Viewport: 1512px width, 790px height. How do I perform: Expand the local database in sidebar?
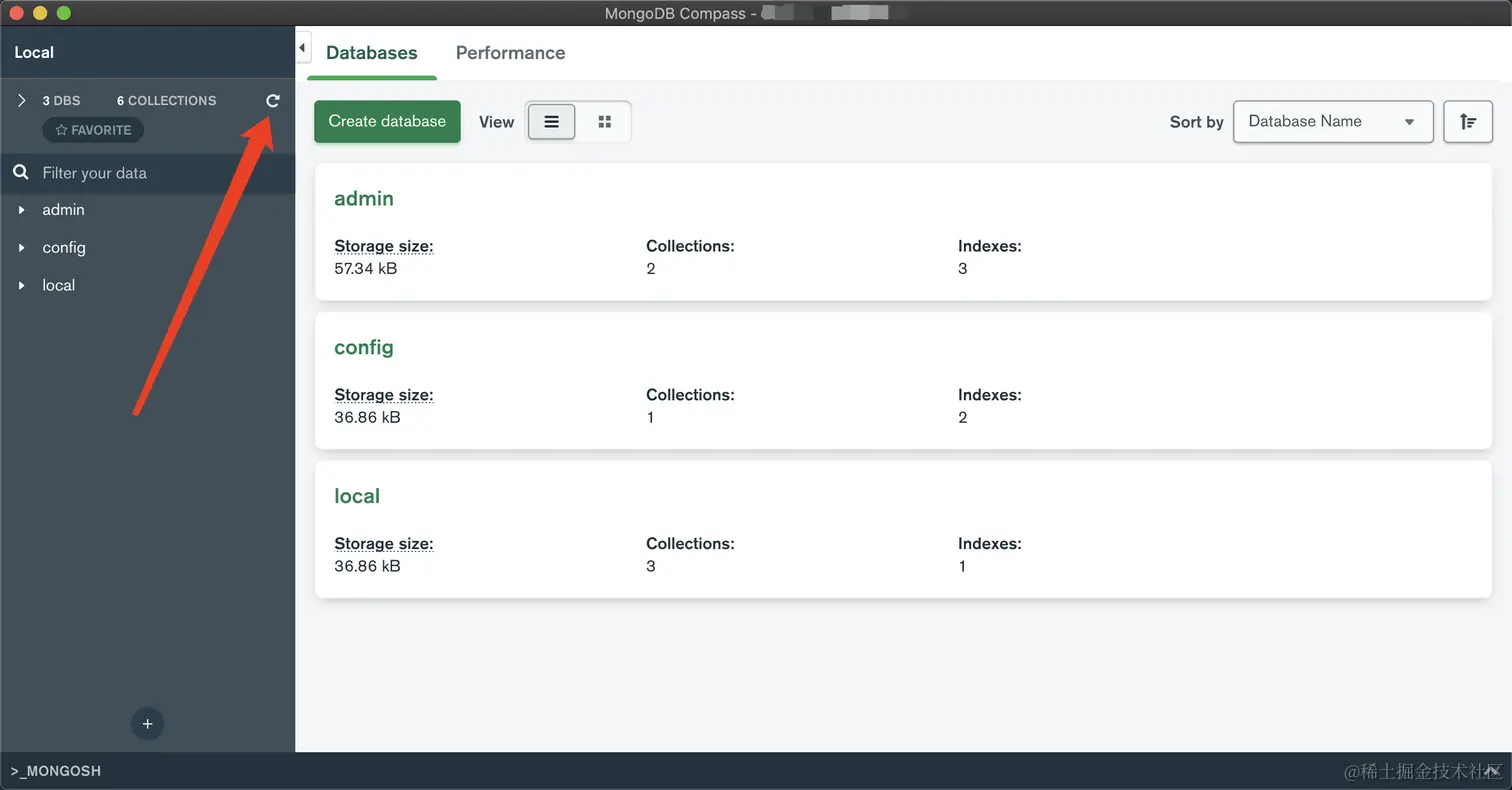22,286
